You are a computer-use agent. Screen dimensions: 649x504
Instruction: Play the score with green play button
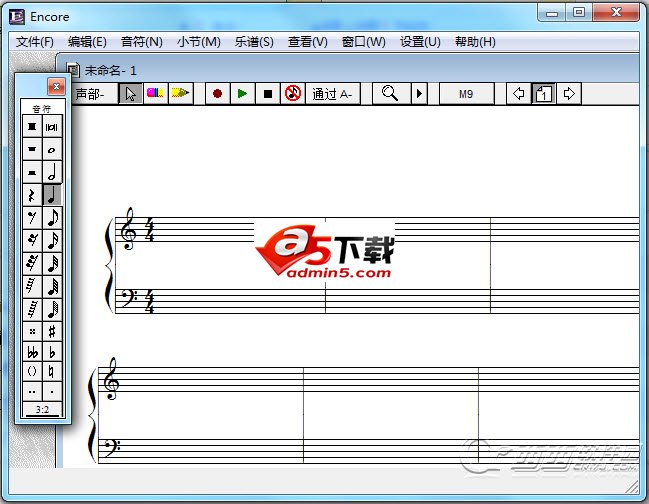click(x=243, y=94)
